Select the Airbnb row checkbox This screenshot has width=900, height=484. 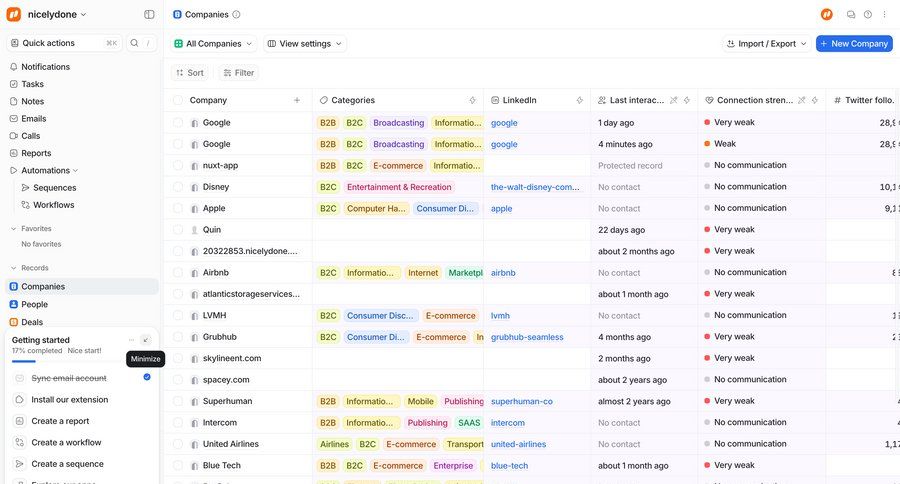(x=178, y=273)
